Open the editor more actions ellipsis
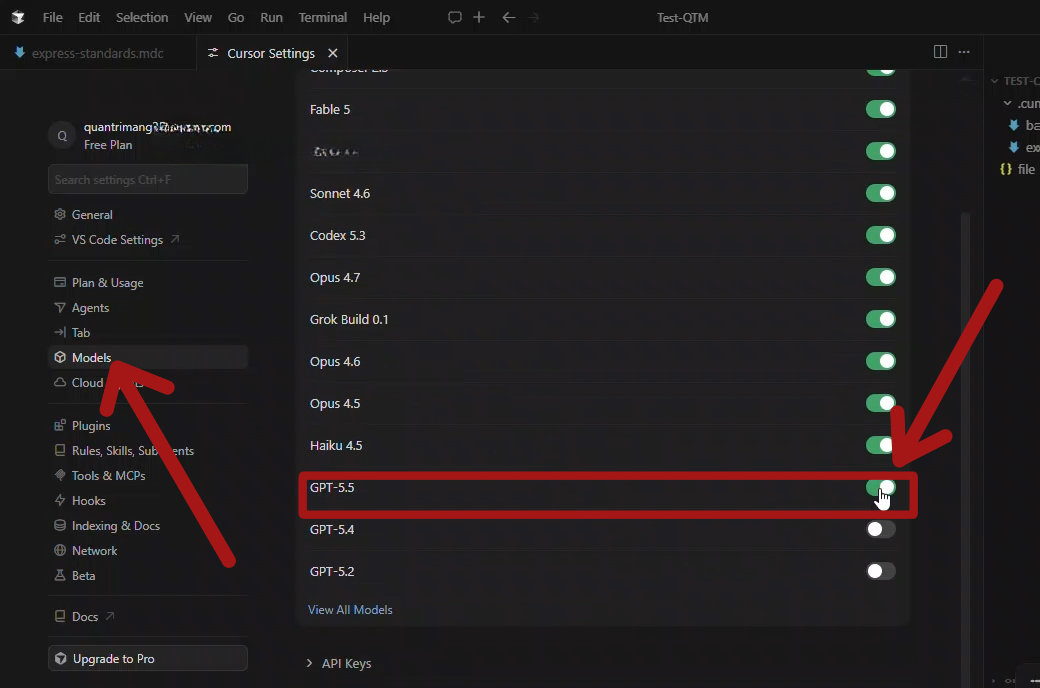 (964, 52)
